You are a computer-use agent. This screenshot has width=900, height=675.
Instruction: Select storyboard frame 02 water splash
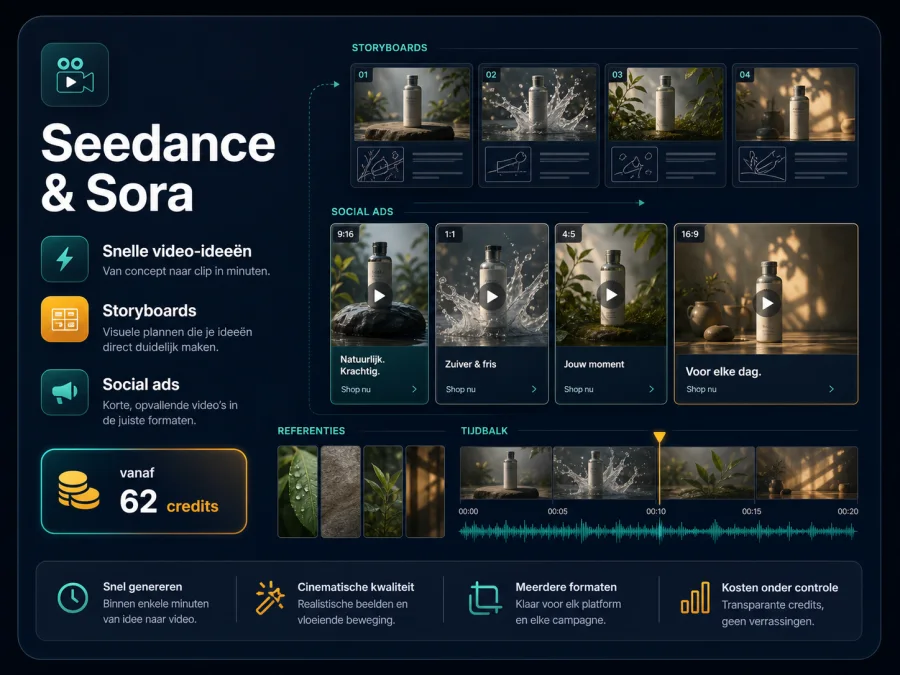click(539, 104)
